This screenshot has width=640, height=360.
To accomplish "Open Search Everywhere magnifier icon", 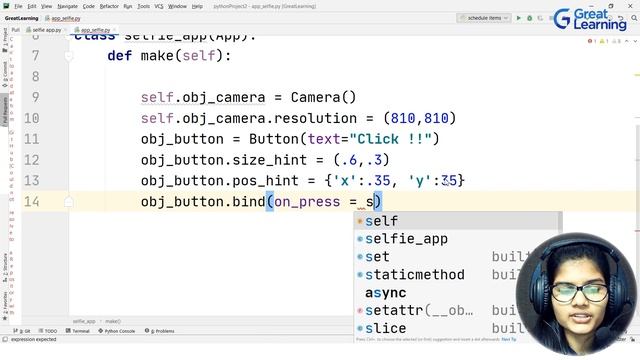I will (x=634, y=18).
